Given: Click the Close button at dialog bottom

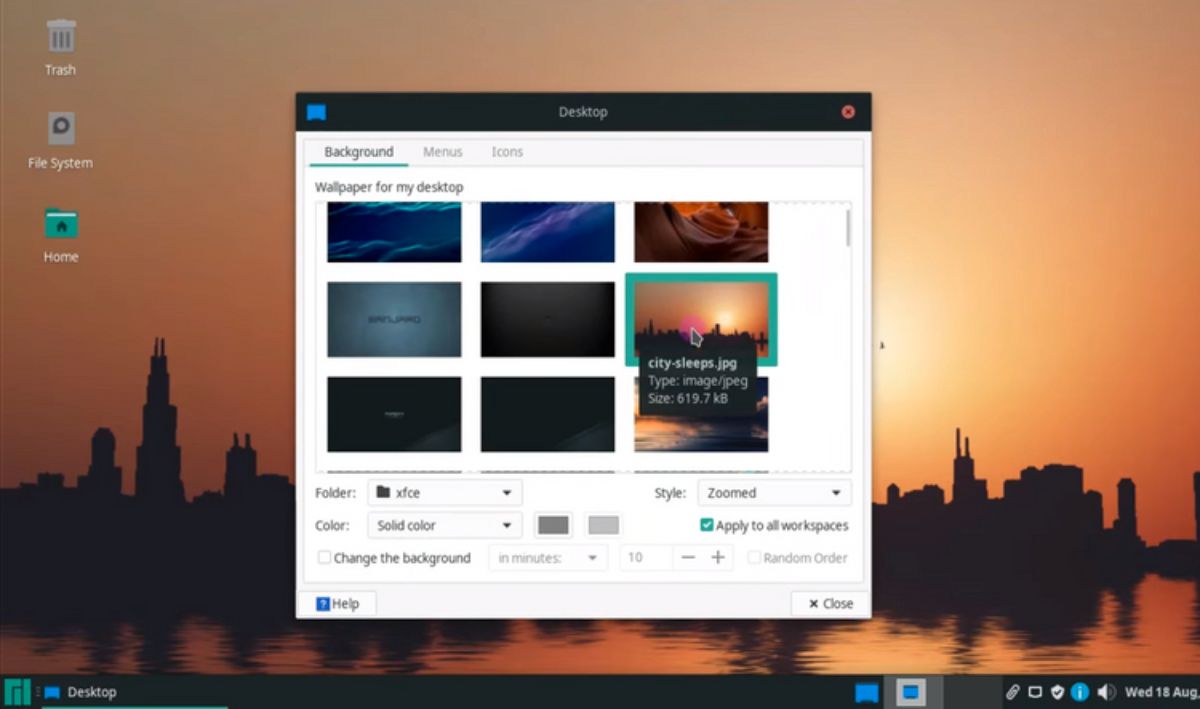Looking at the screenshot, I should click(x=830, y=604).
